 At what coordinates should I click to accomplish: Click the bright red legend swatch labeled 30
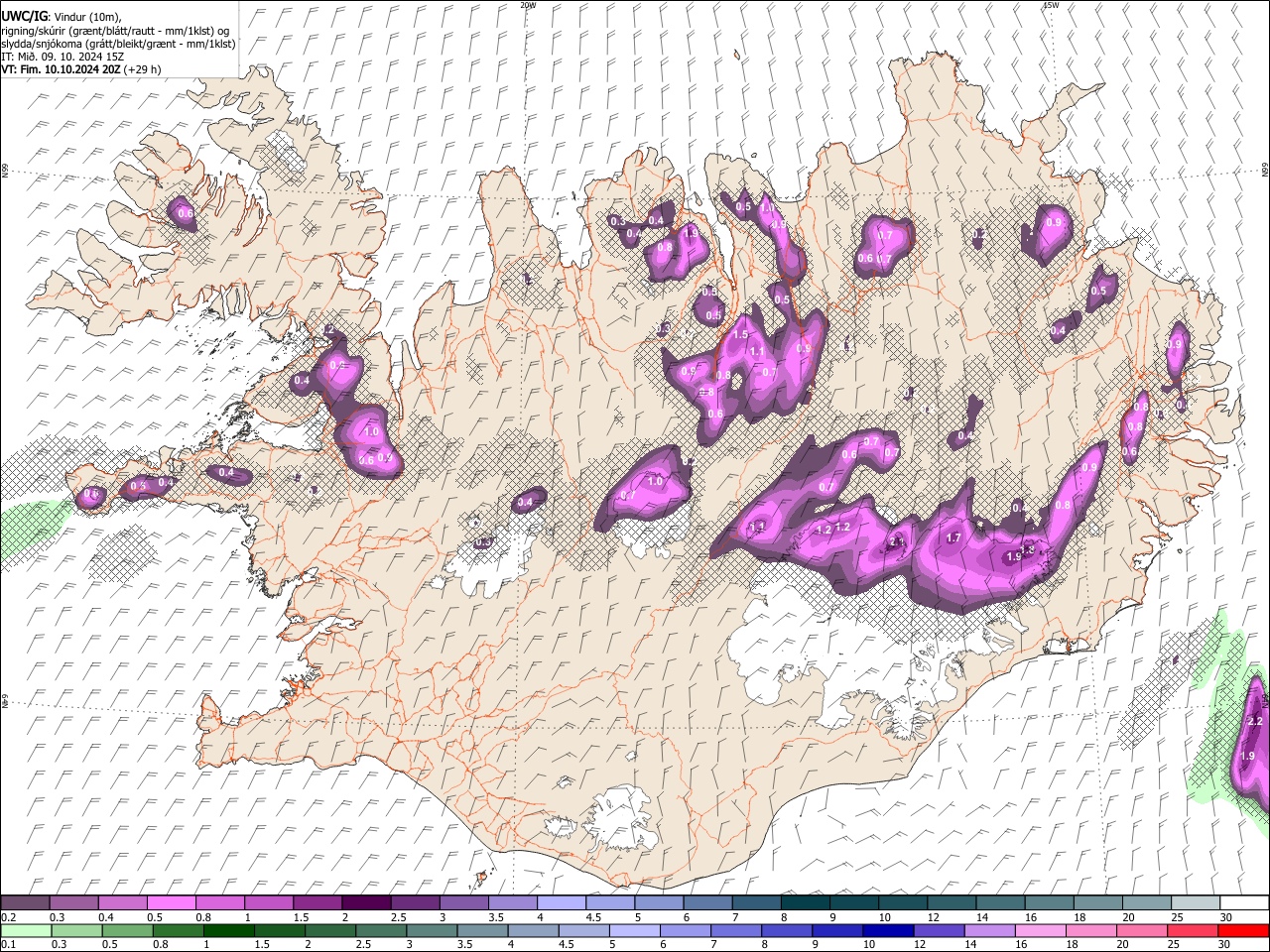1243,930
